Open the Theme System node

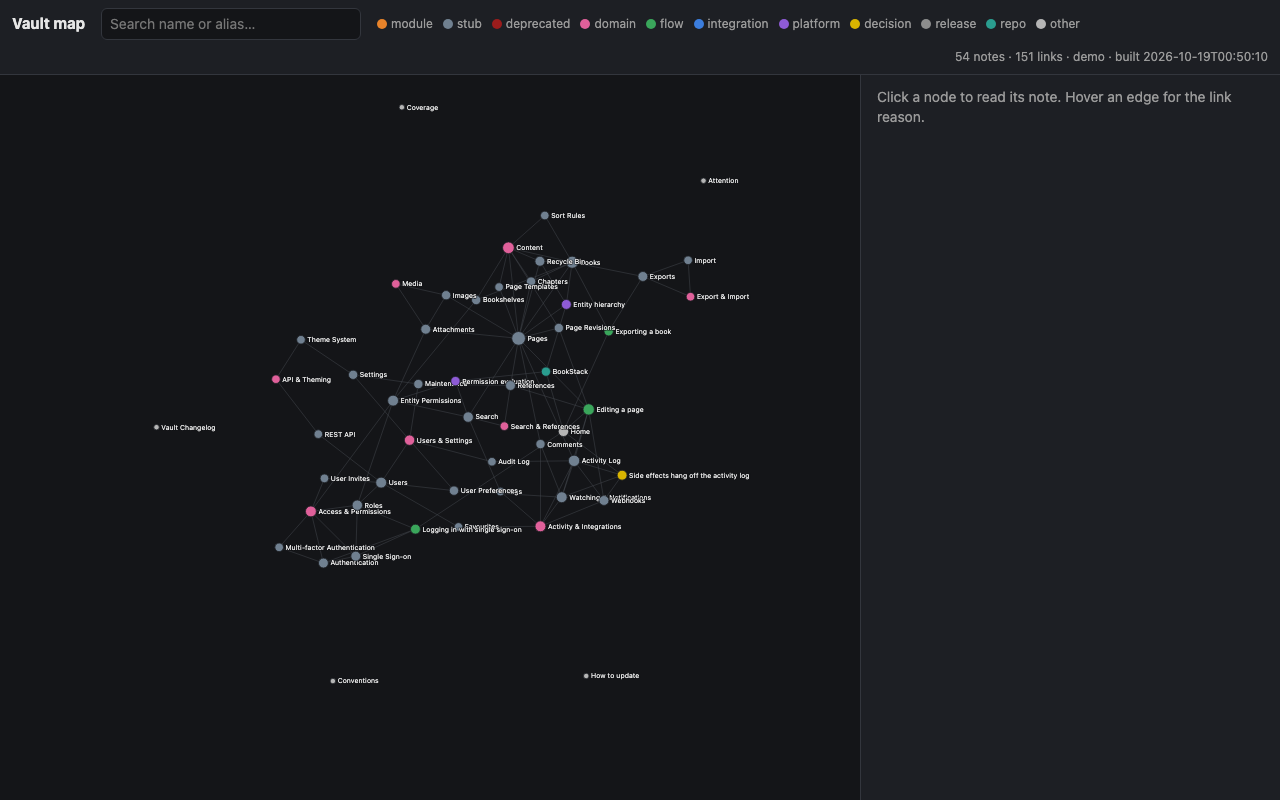[x=301, y=340]
